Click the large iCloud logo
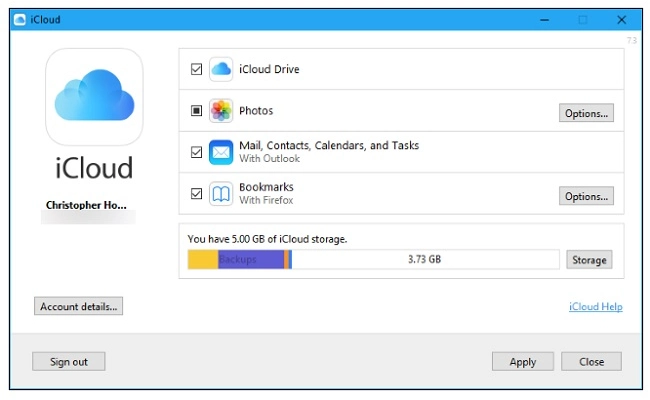Screen dimensions: 650x400 tap(94, 98)
